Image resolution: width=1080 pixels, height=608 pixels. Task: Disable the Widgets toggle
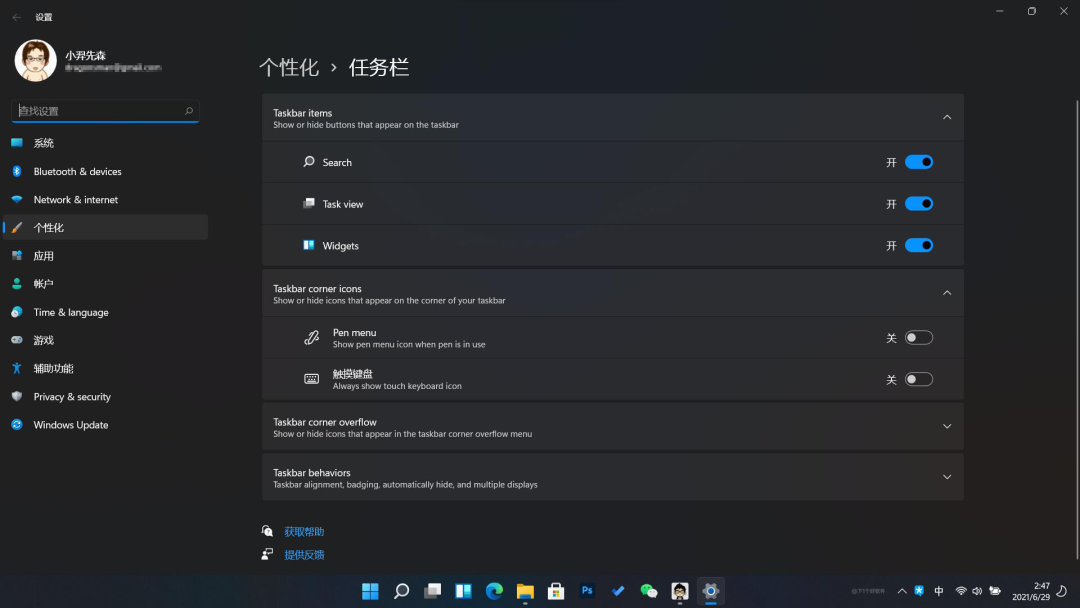click(x=919, y=245)
